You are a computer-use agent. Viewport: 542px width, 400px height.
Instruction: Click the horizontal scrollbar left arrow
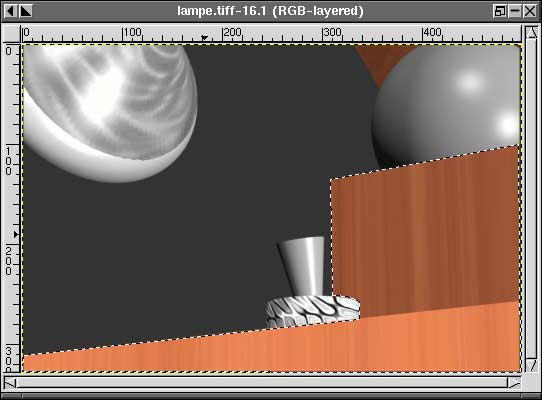point(10,383)
